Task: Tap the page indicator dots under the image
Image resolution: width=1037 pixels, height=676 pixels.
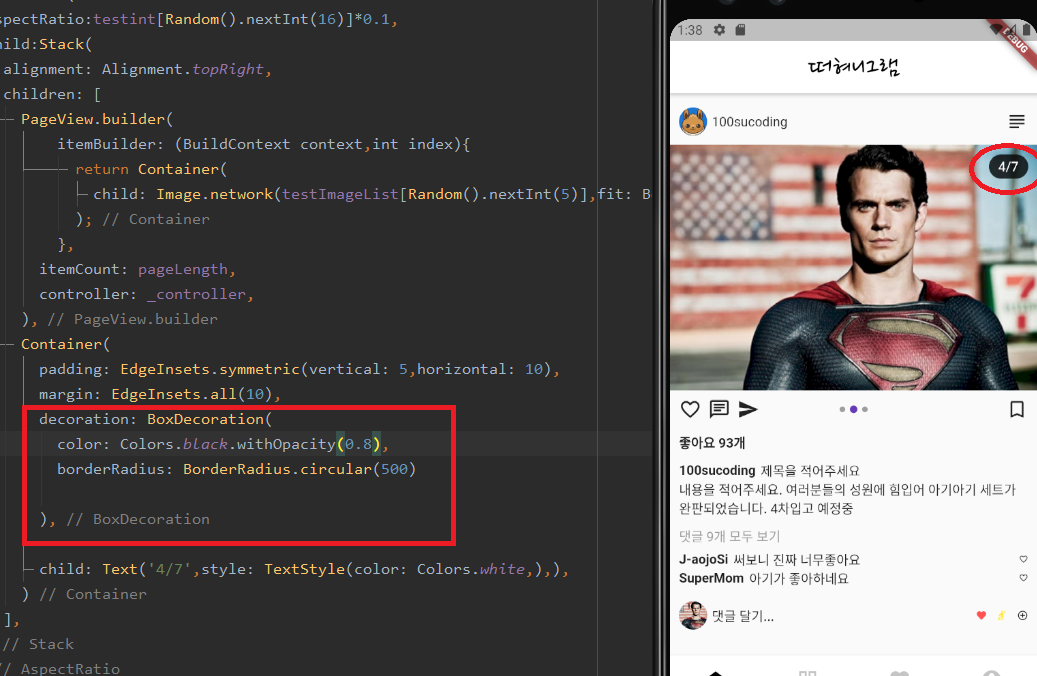Action: [x=853, y=409]
